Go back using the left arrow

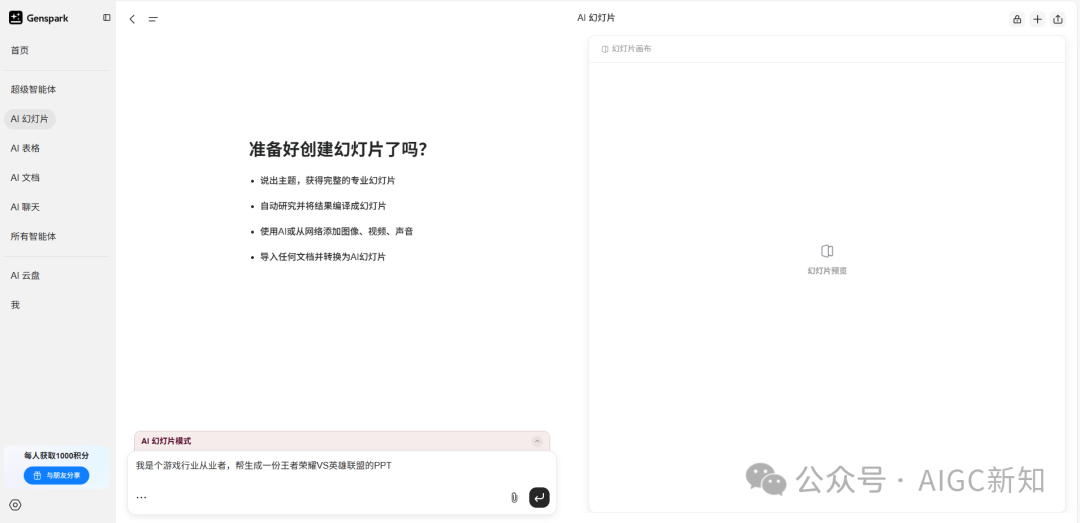(132, 19)
